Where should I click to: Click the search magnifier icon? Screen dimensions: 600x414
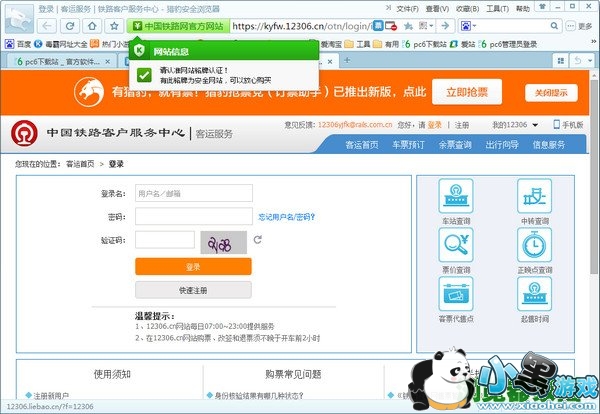(554, 26)
